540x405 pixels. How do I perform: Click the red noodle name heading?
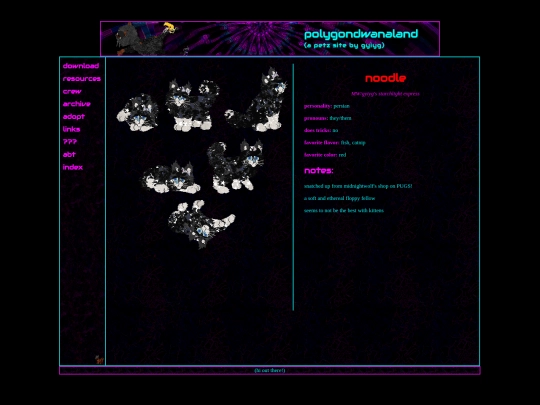(385, 78)
